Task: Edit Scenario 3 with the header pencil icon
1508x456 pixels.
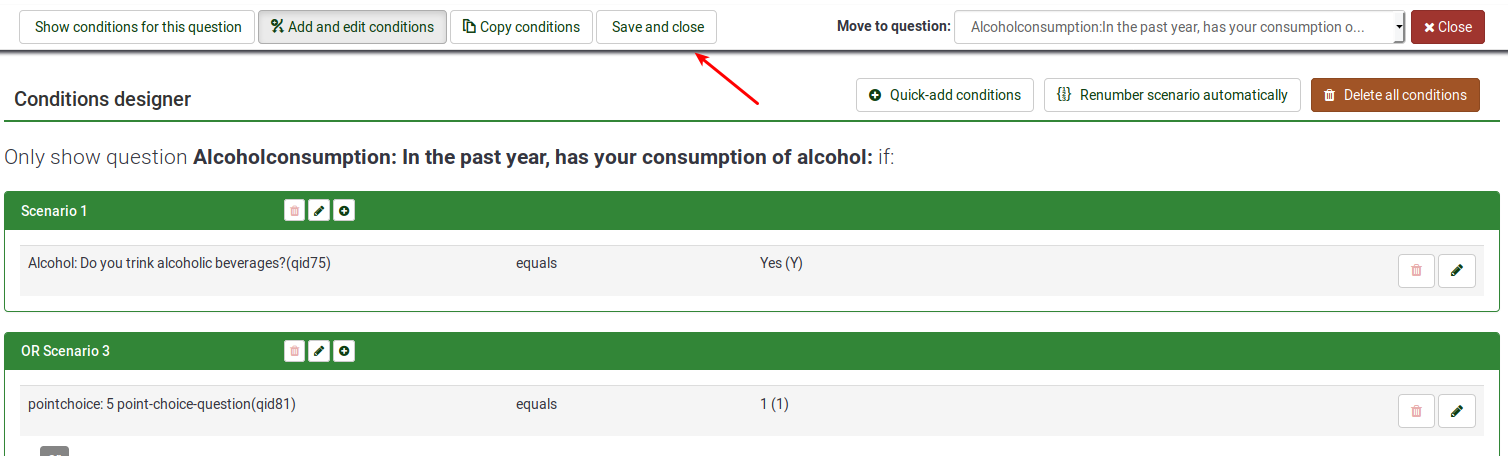Action: 319,351
